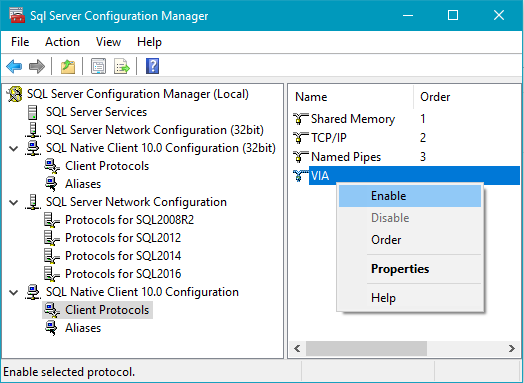524x383 pixels.
Task: Maximize the Configuration Manager window
Action: click(453, 15)
